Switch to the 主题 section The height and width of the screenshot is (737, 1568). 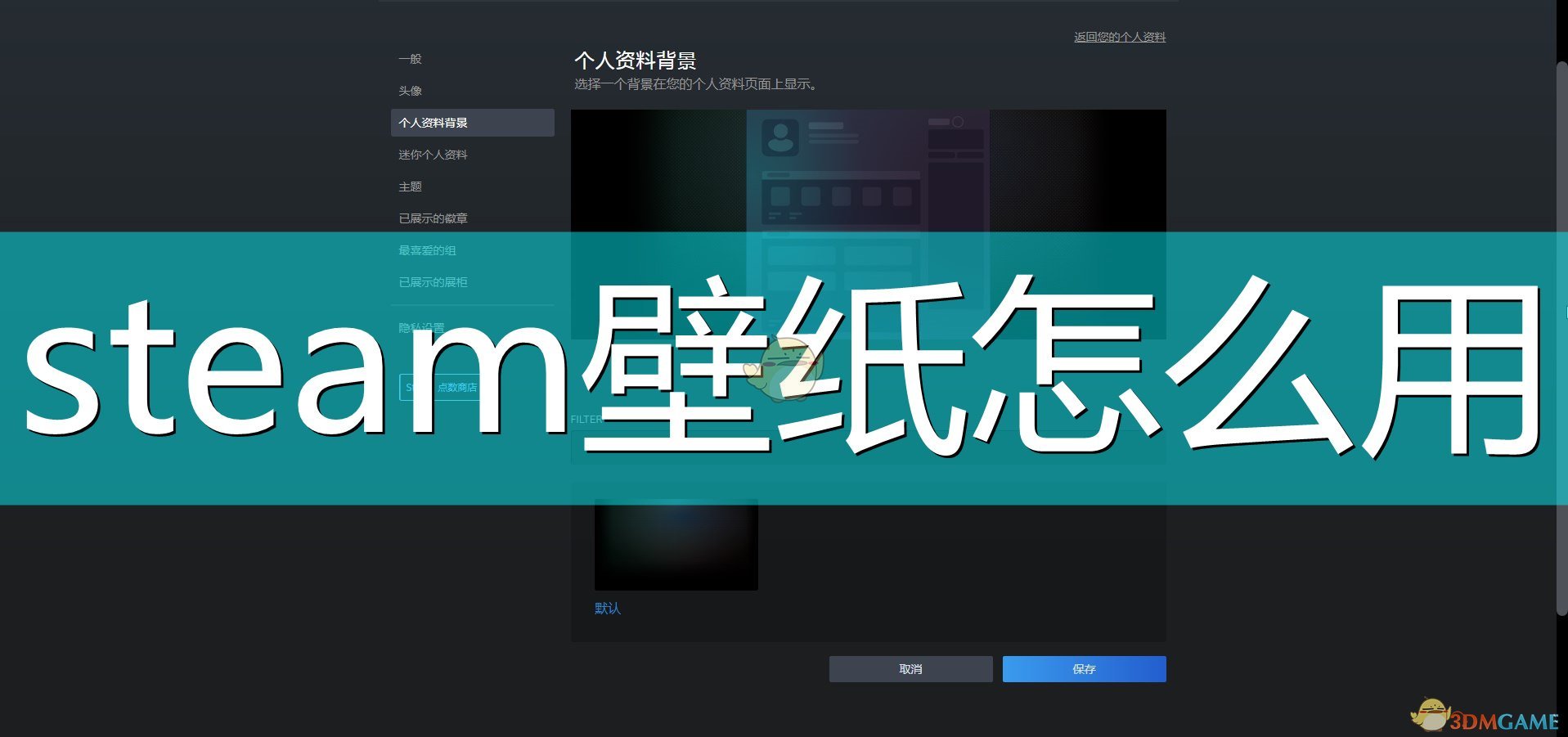tap(410, 186)
